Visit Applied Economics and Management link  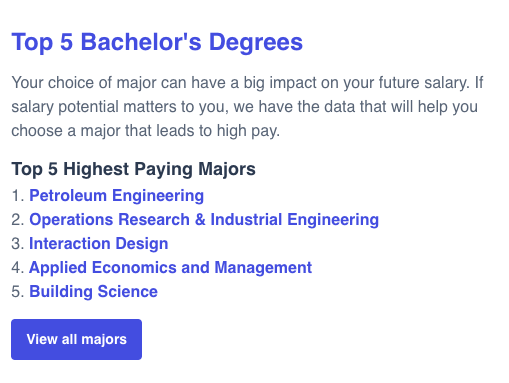[x=171, y=267]
